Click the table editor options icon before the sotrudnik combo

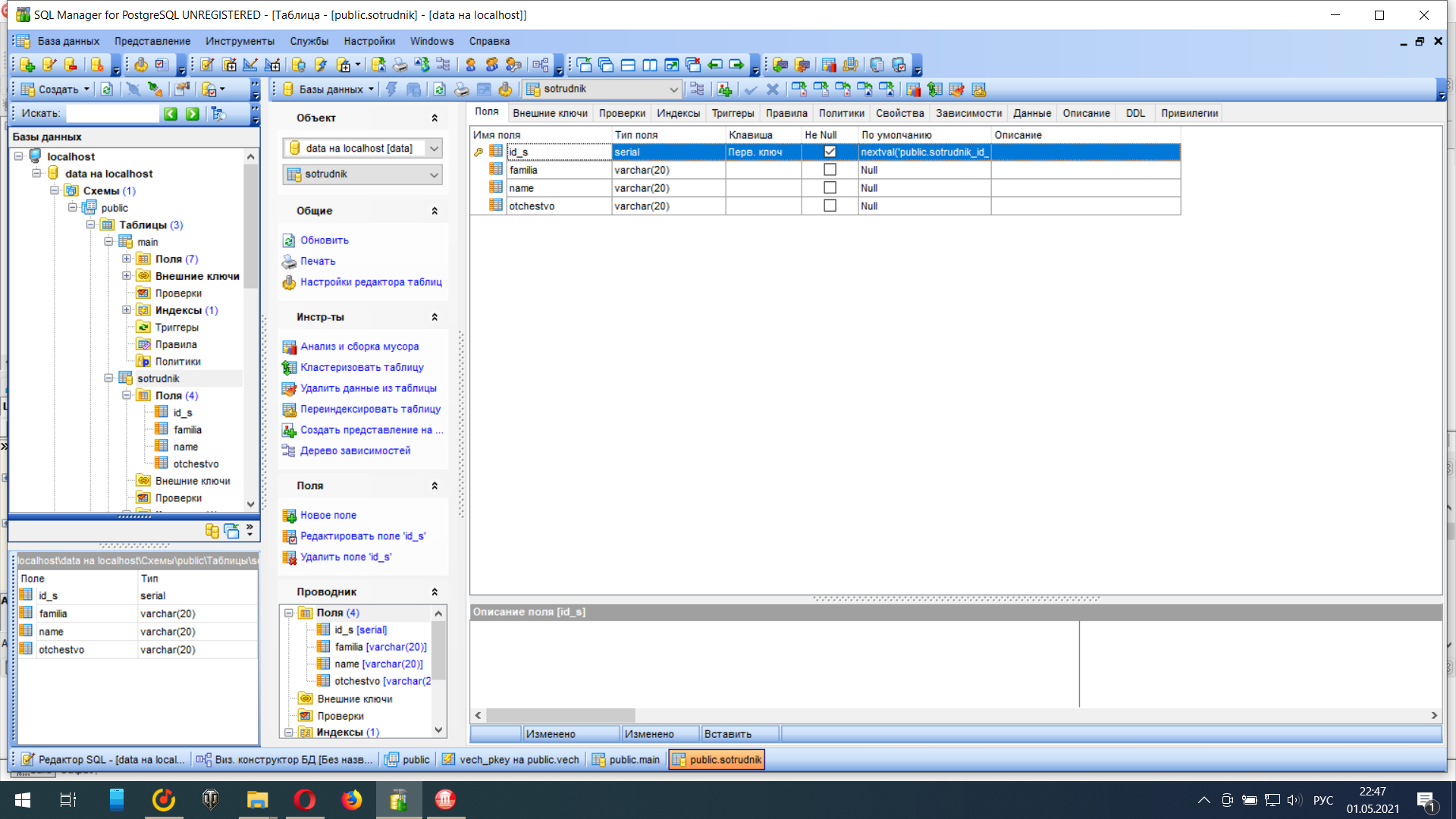click(x=506, y=89)
